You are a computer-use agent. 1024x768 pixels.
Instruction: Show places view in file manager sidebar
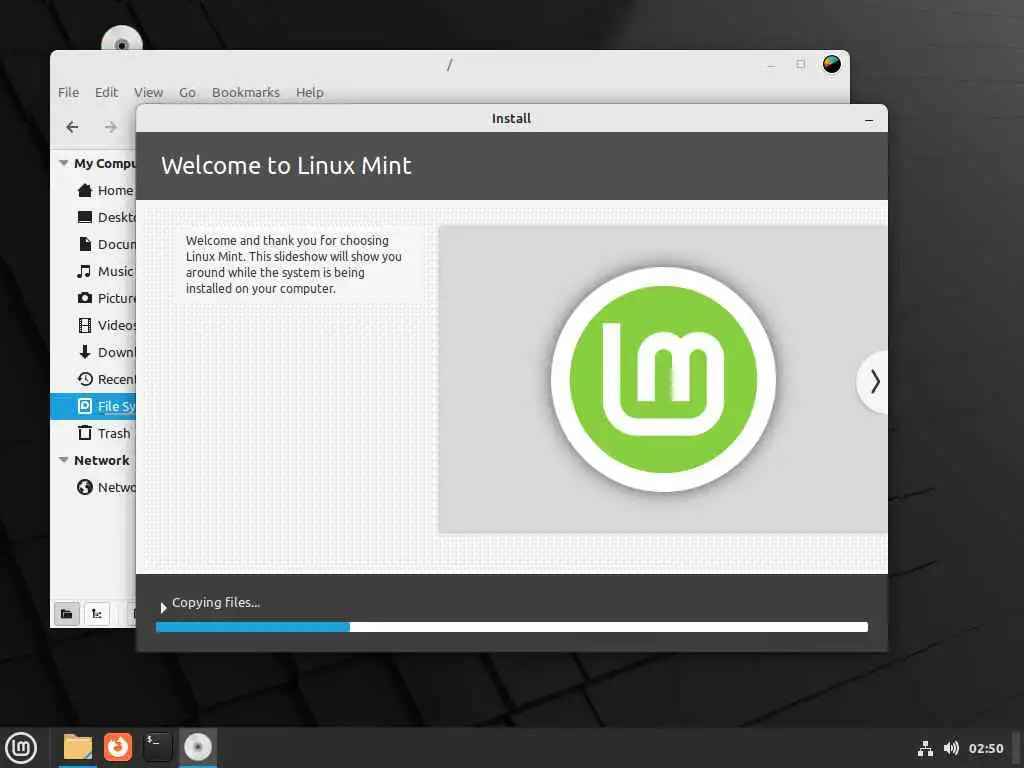67,614
